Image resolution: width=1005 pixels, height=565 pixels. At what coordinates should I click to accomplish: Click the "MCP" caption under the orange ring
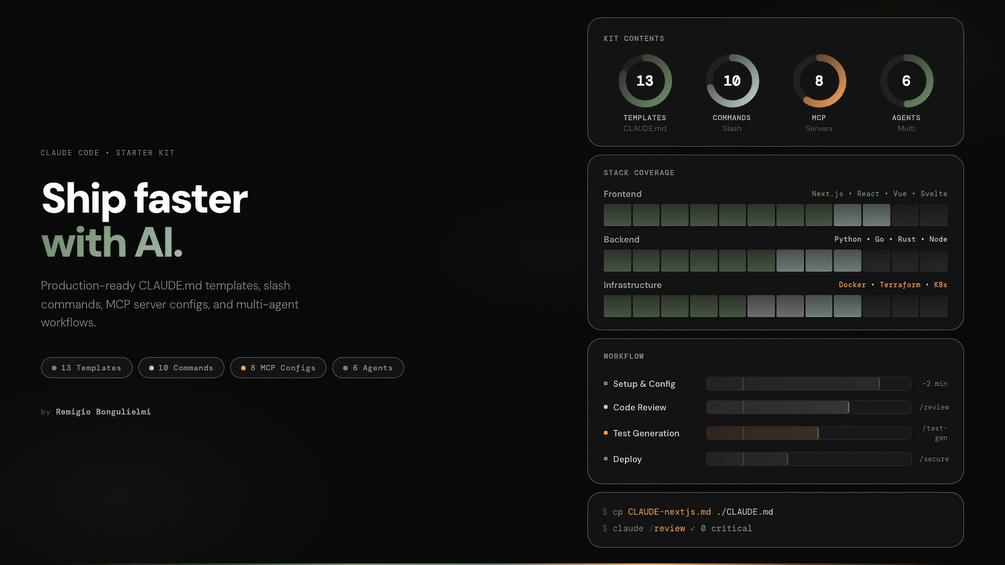click(x=819, y=118)
